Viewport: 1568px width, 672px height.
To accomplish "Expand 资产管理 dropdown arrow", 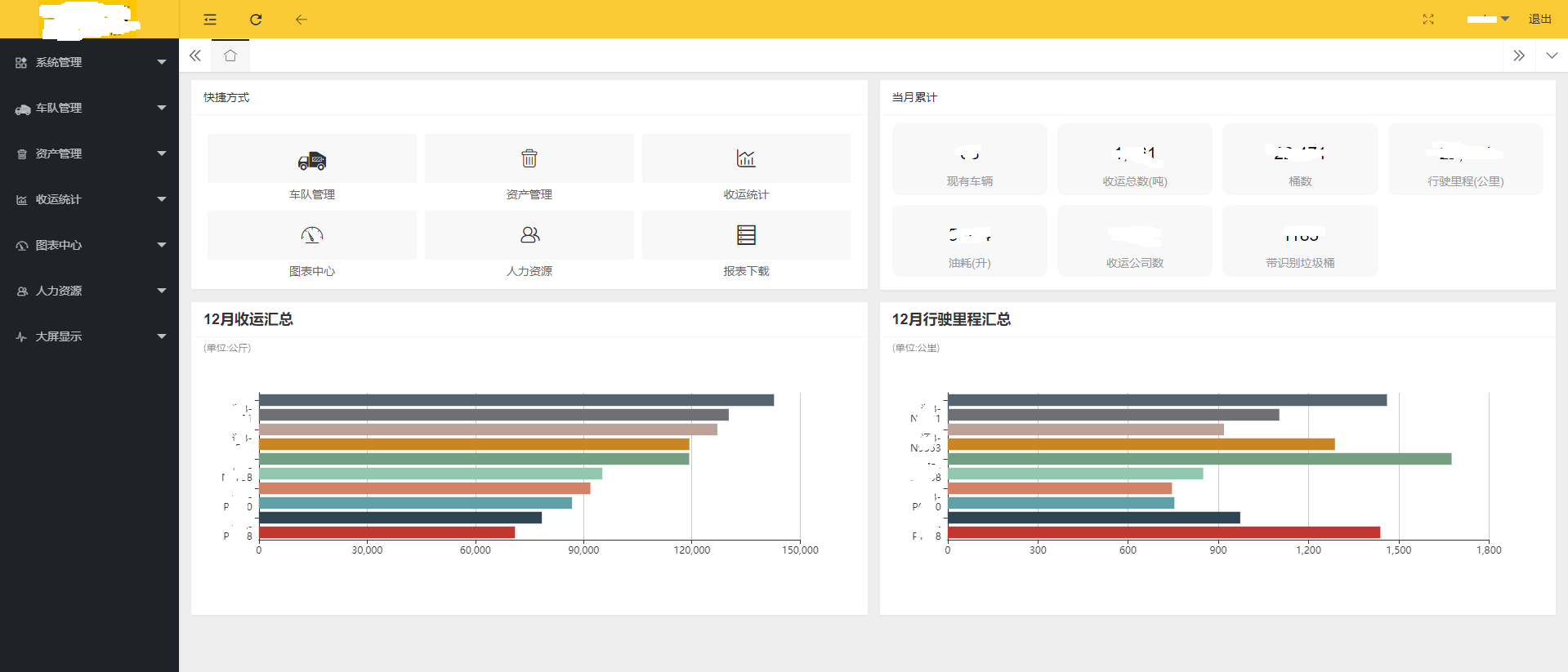I will [162, 154].
